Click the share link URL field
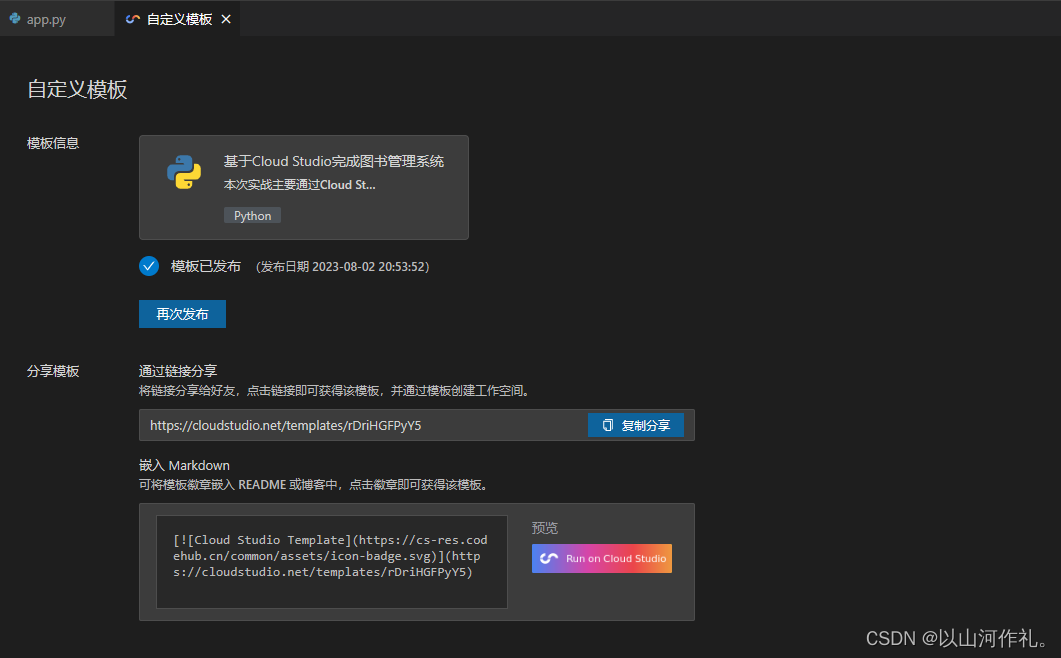This screenshot has width=1061, height=658. pyautogui.click(x=363, y=425)
